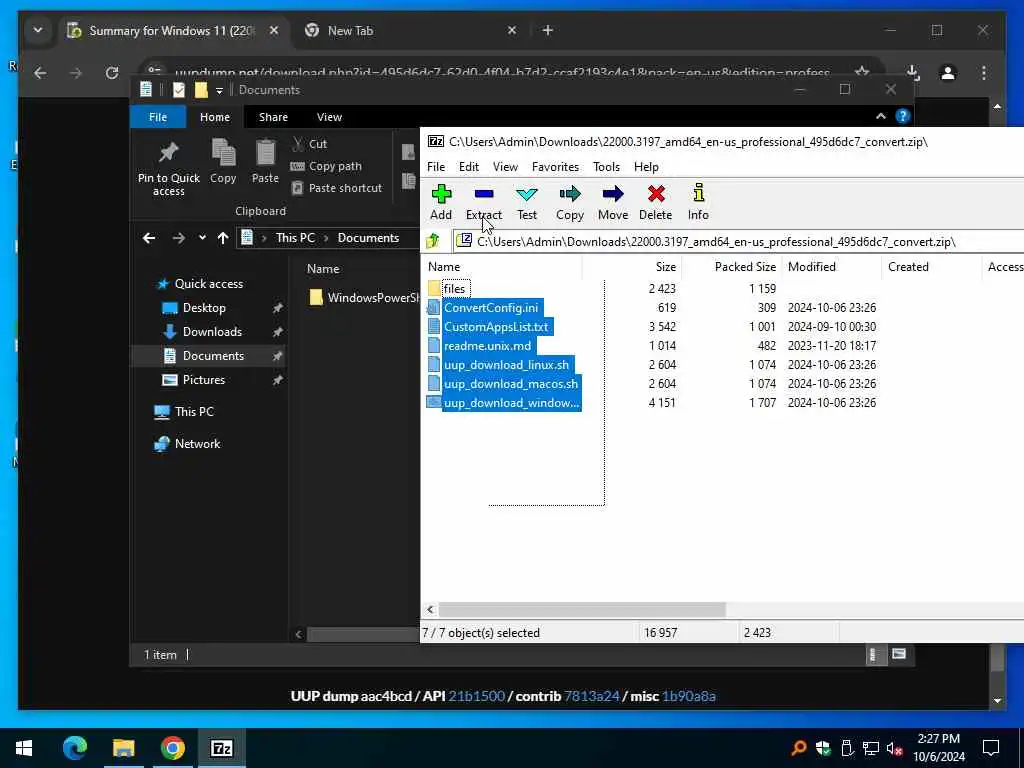The width and height of the screenshot is (1024, 768).
Task: Click the 7-Zip scrollbar left arrow
Action: (430, 609)
